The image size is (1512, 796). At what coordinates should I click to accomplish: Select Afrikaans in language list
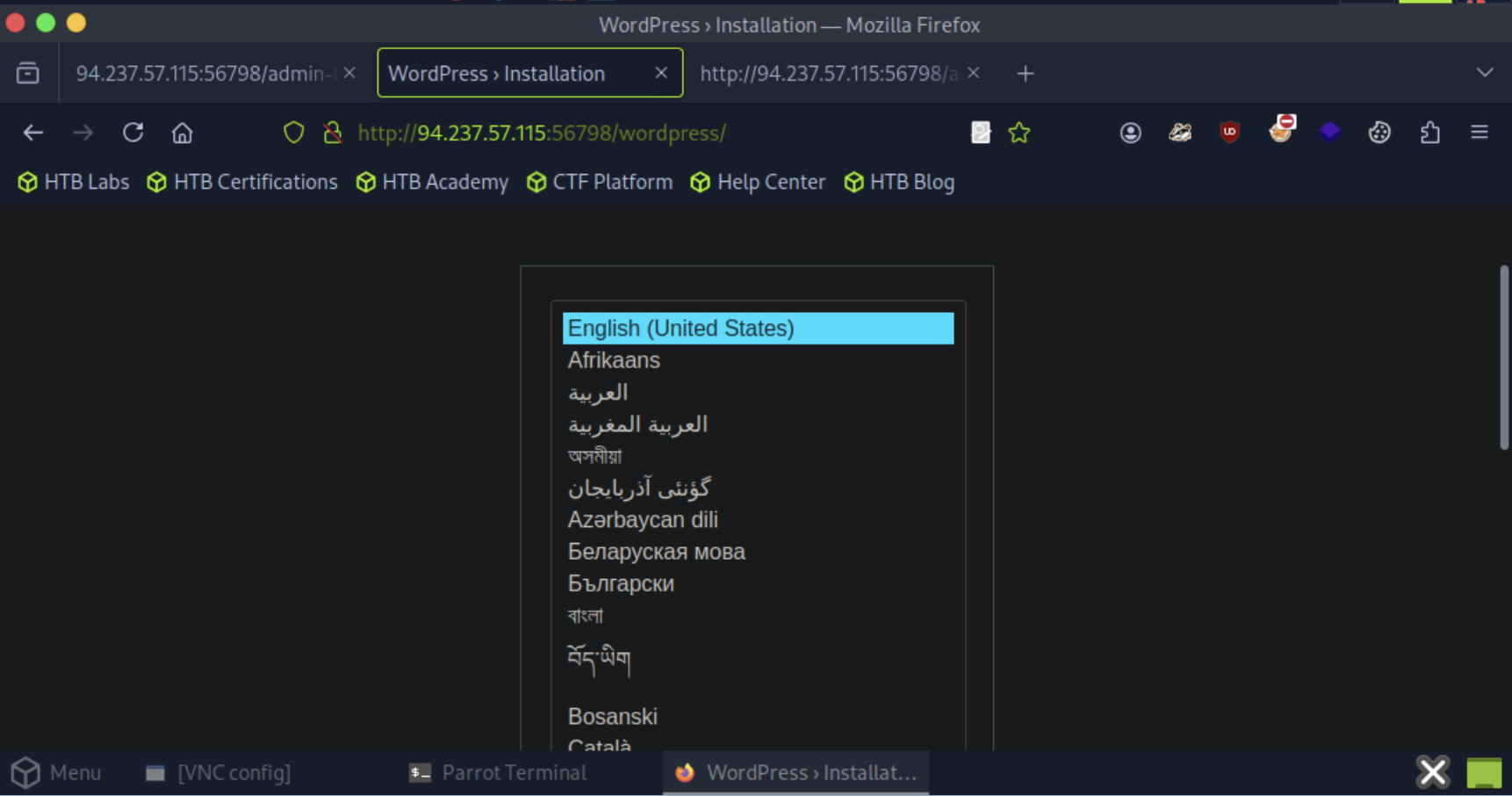coord(758,360)
